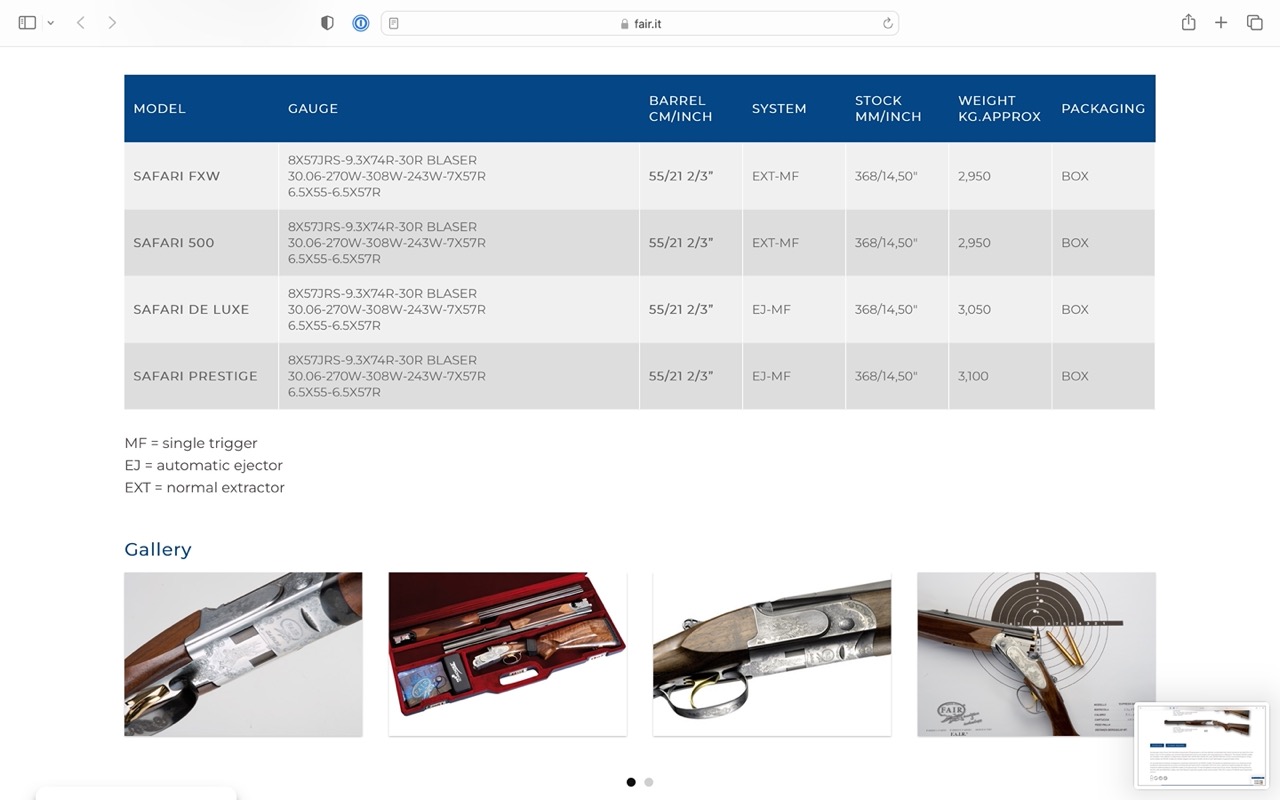The image size is (1280, 800).
Task: Toggle the Safari sidebar icon
Action: (27, 23)
